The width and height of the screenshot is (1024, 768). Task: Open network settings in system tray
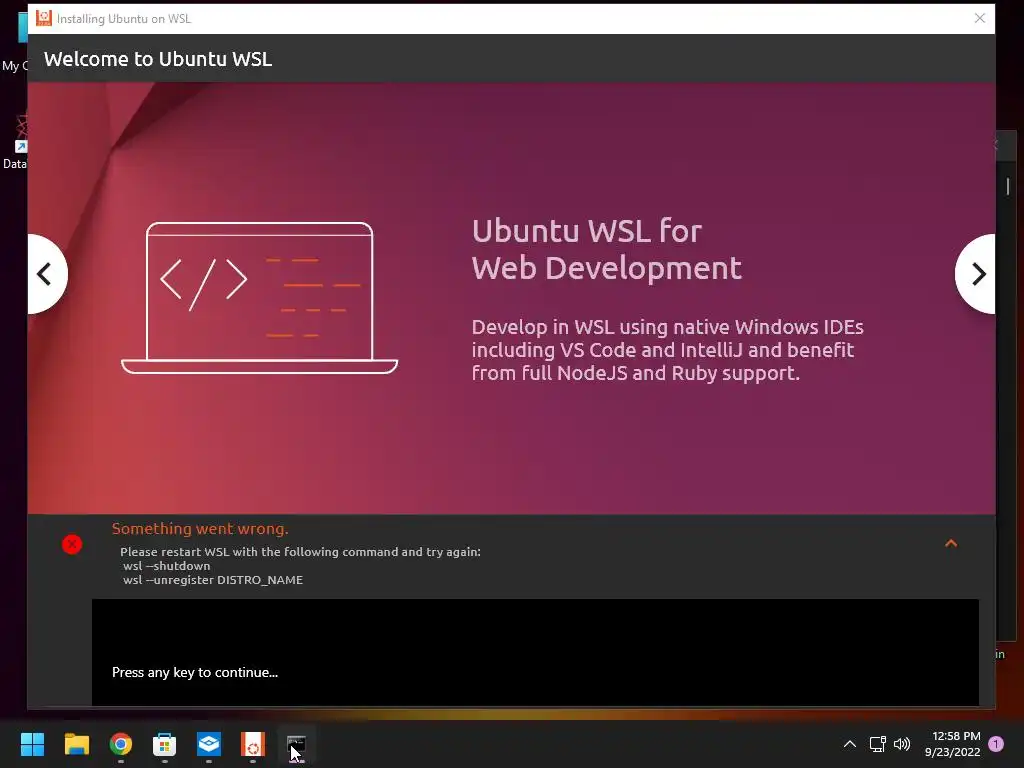pos(877,744)
